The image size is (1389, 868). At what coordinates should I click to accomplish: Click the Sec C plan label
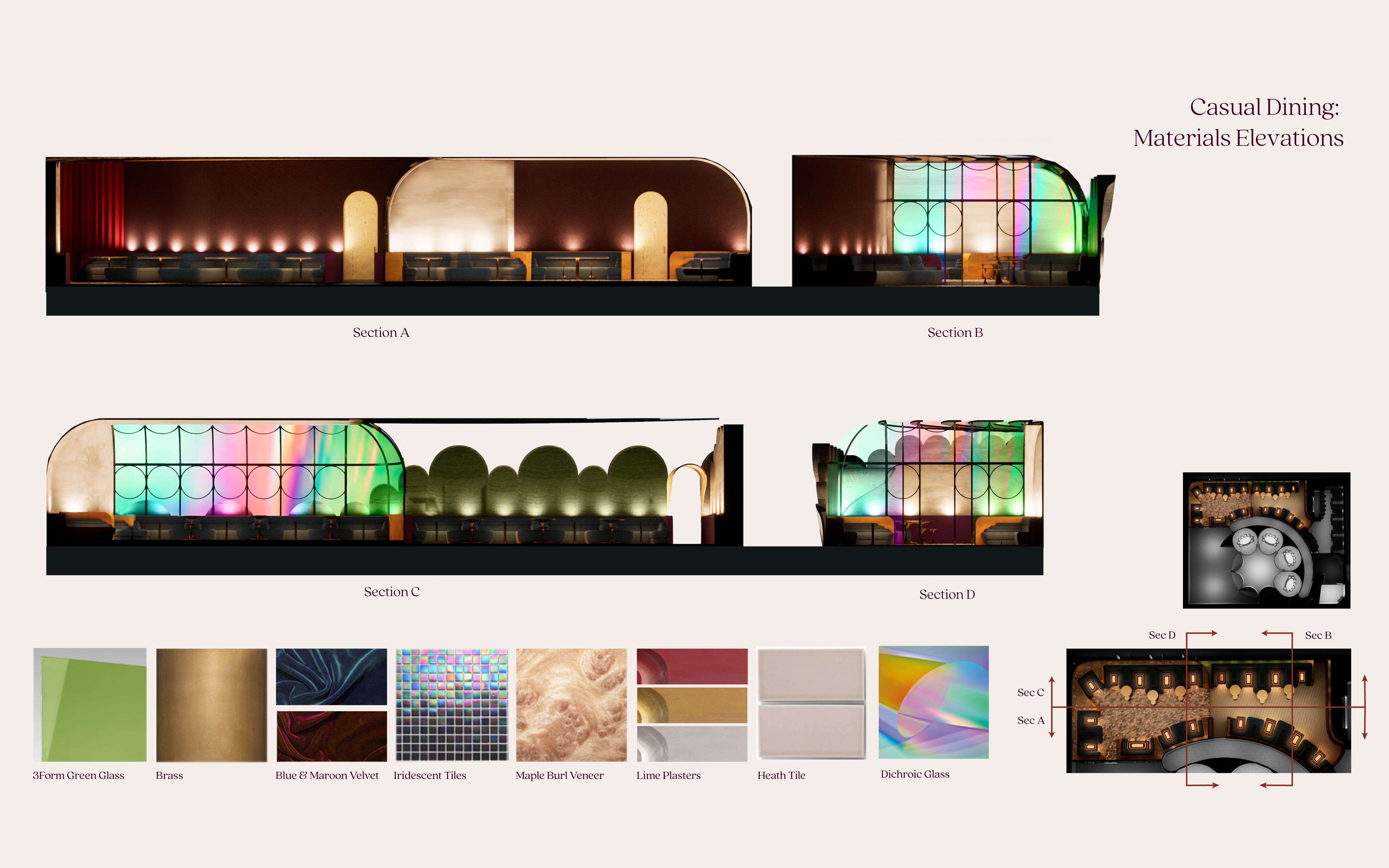tap(1030, 692)
